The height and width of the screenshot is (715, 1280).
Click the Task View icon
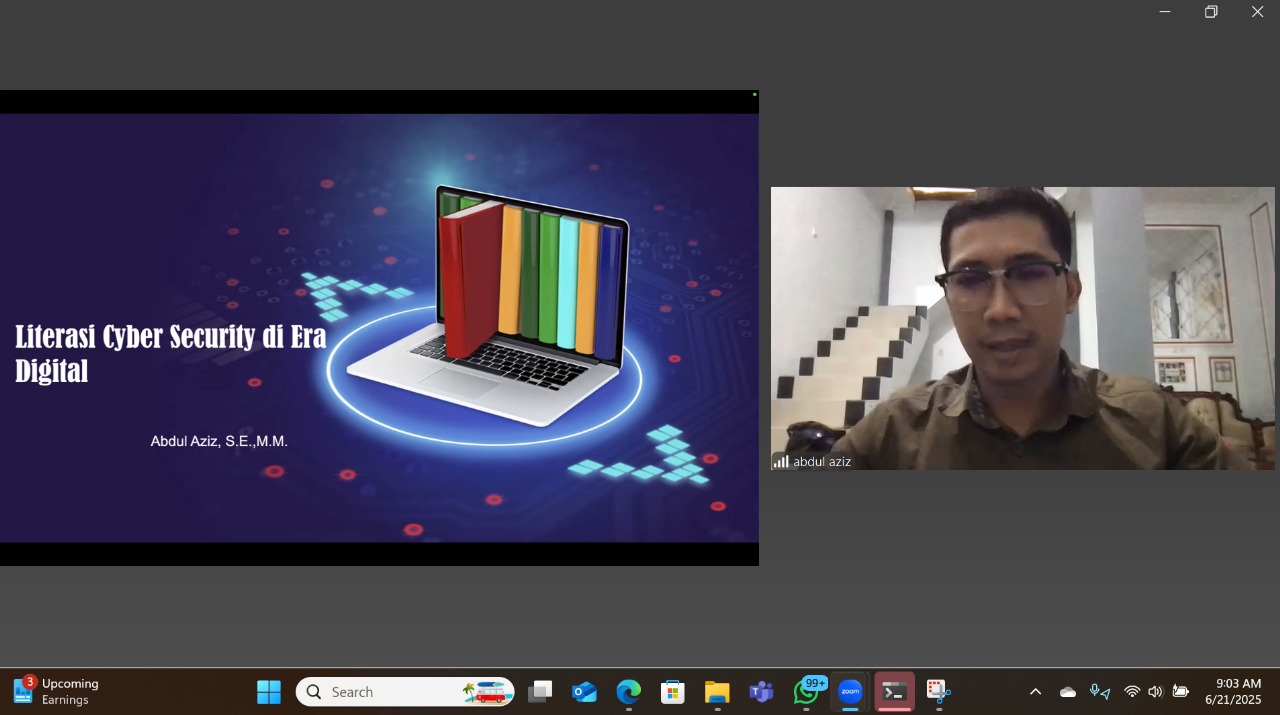[540, 691]
